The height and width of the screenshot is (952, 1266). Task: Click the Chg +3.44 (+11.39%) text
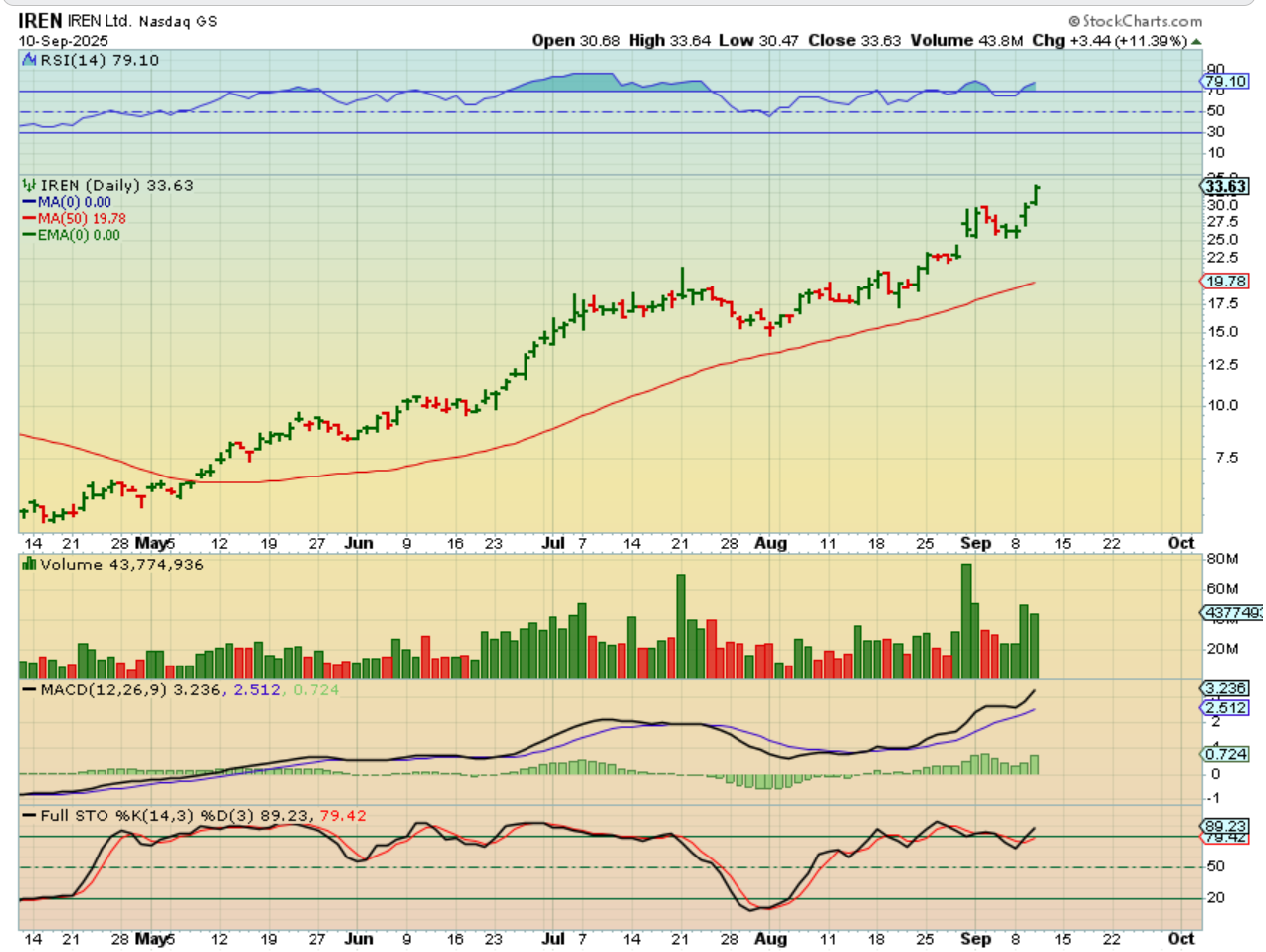click(1109, 41)
